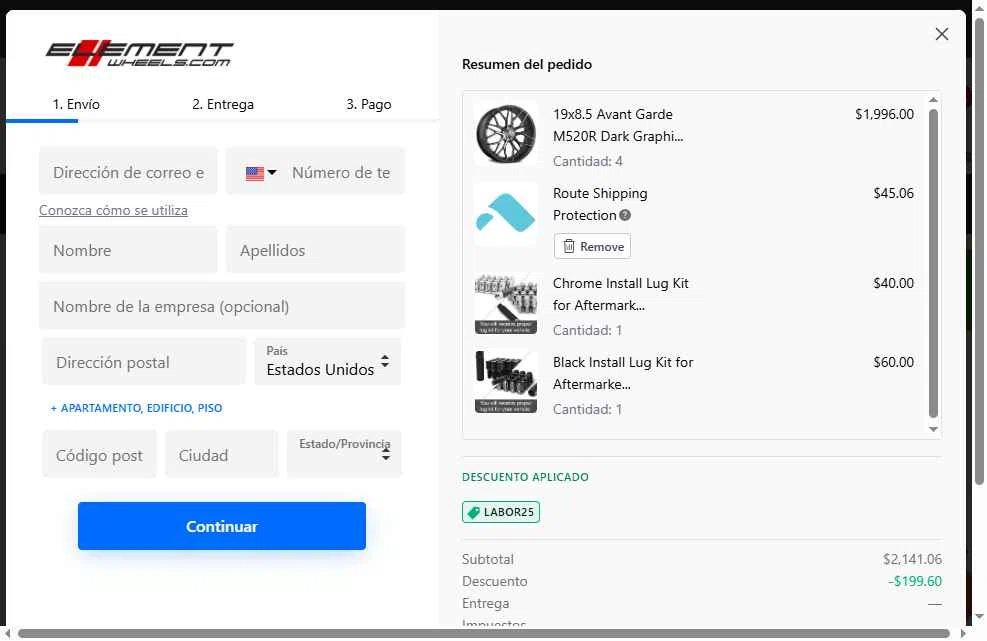Click the $45.06 shipping protection price
Screen dimensions: 987x641
pyautogui.click(x=893, y=193)
